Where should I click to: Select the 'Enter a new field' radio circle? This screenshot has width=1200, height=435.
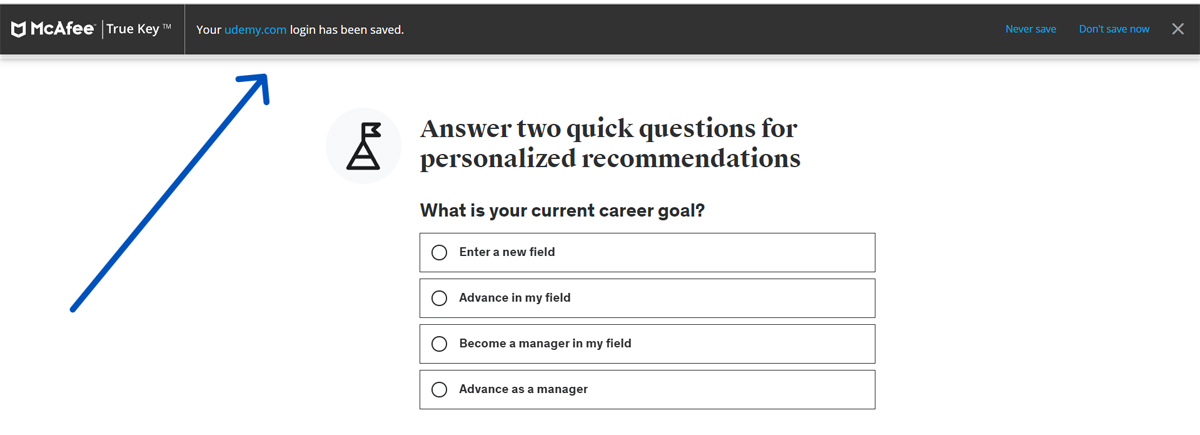click(x=439, y=252)
